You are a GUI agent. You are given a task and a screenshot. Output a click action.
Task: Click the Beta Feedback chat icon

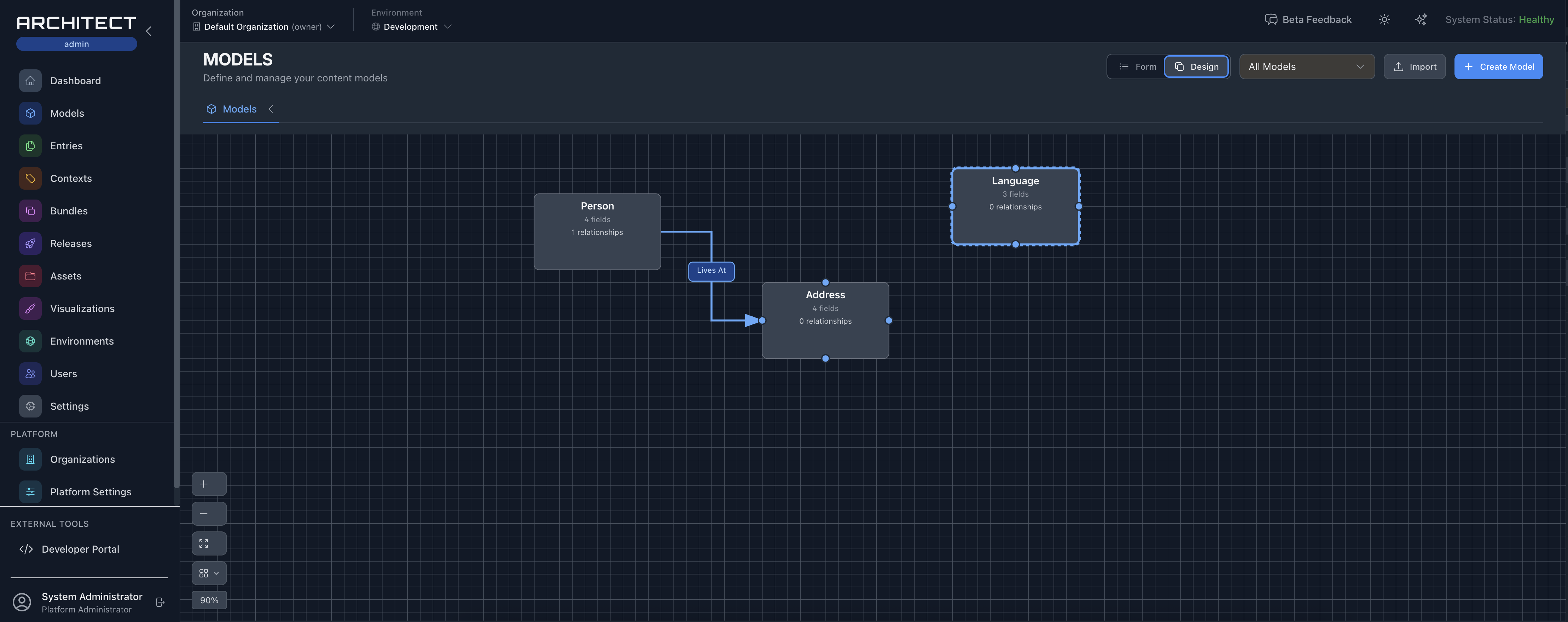[1270, 19]
